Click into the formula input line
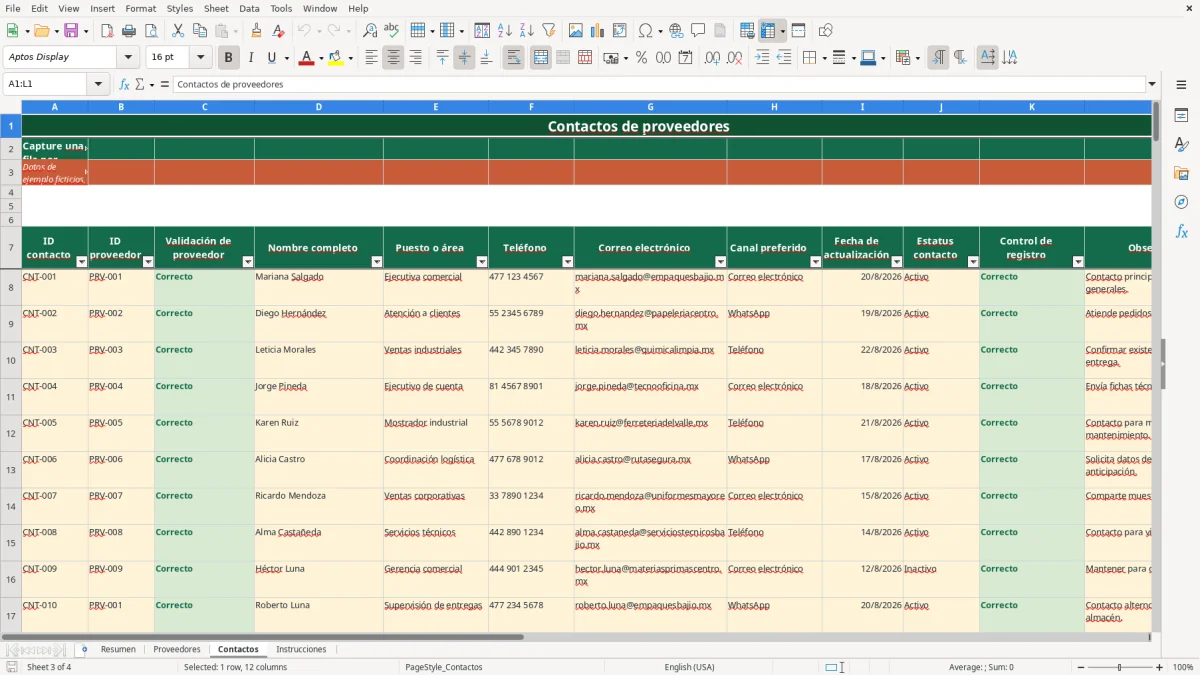The height and width of the screenshot is (675, 1200). [x=658, y=84]
